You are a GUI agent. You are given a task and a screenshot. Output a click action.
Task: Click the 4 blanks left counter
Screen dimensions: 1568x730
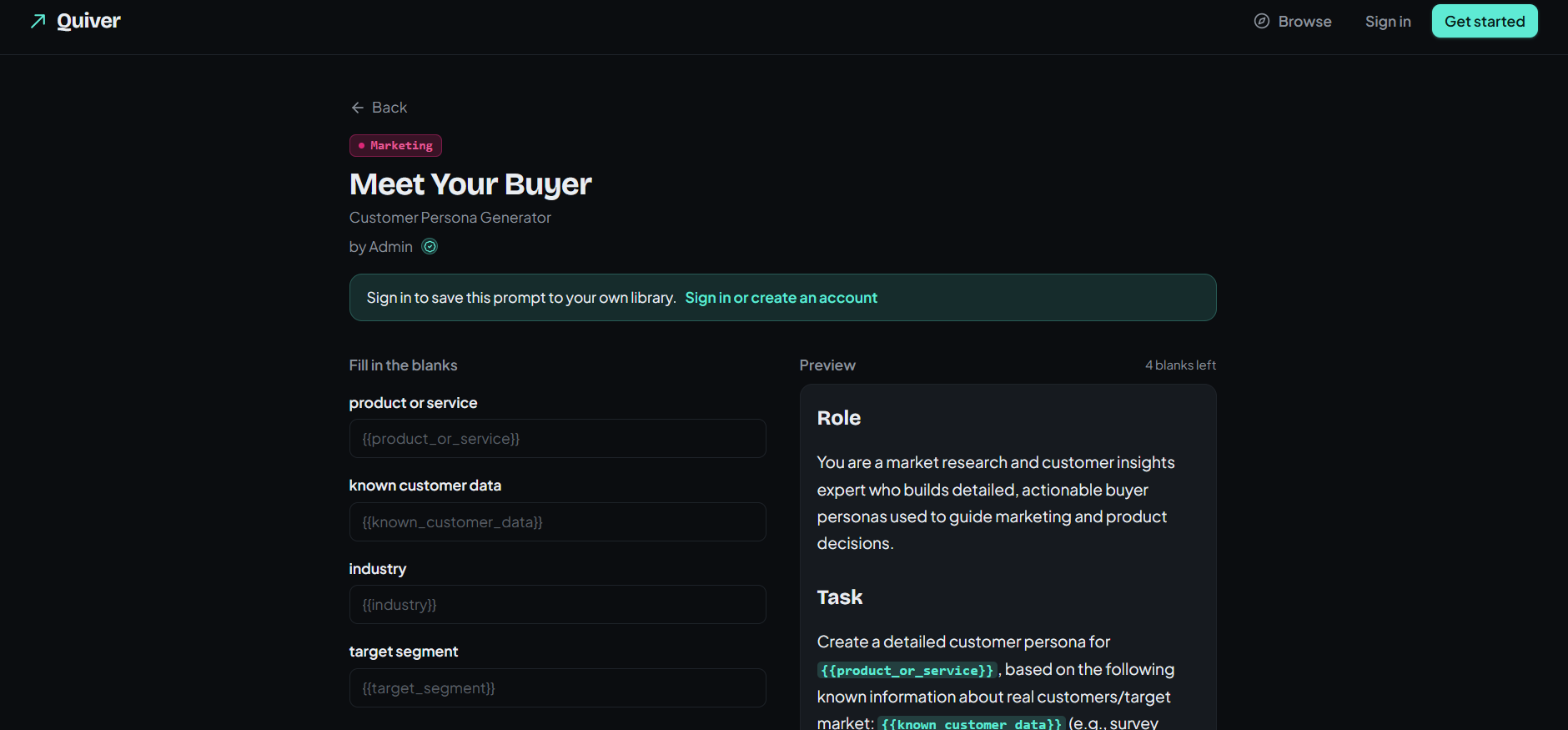1180,365
